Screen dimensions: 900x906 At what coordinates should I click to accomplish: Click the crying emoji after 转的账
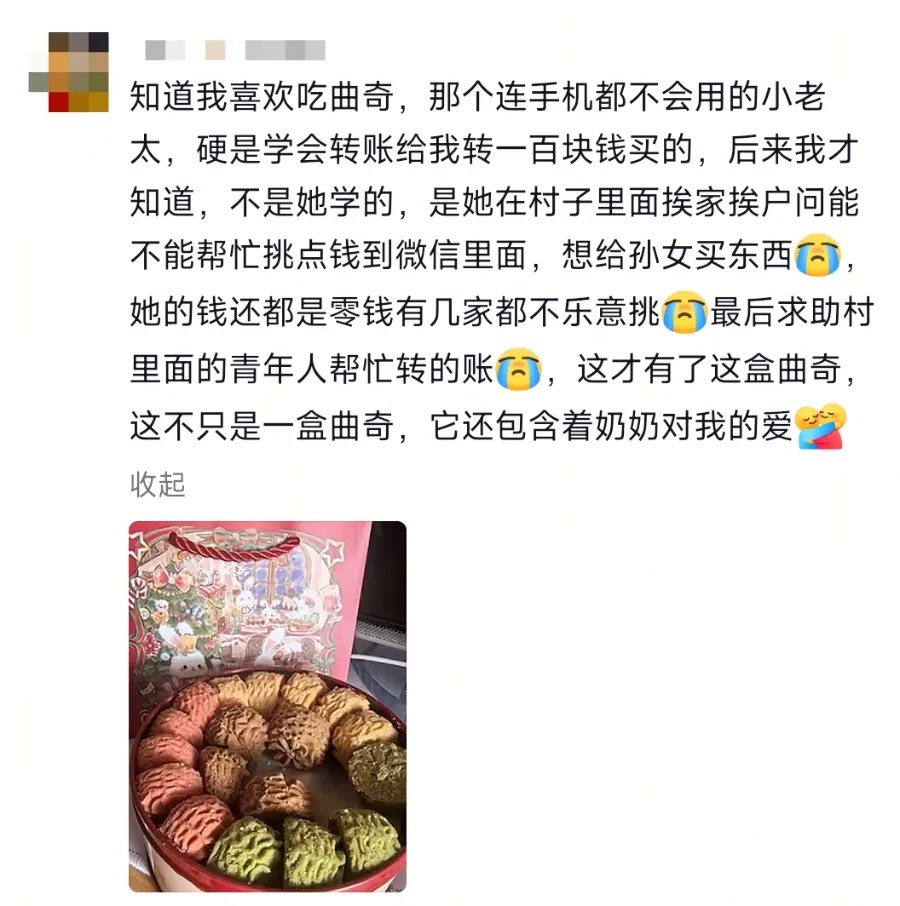coord(518,369)
